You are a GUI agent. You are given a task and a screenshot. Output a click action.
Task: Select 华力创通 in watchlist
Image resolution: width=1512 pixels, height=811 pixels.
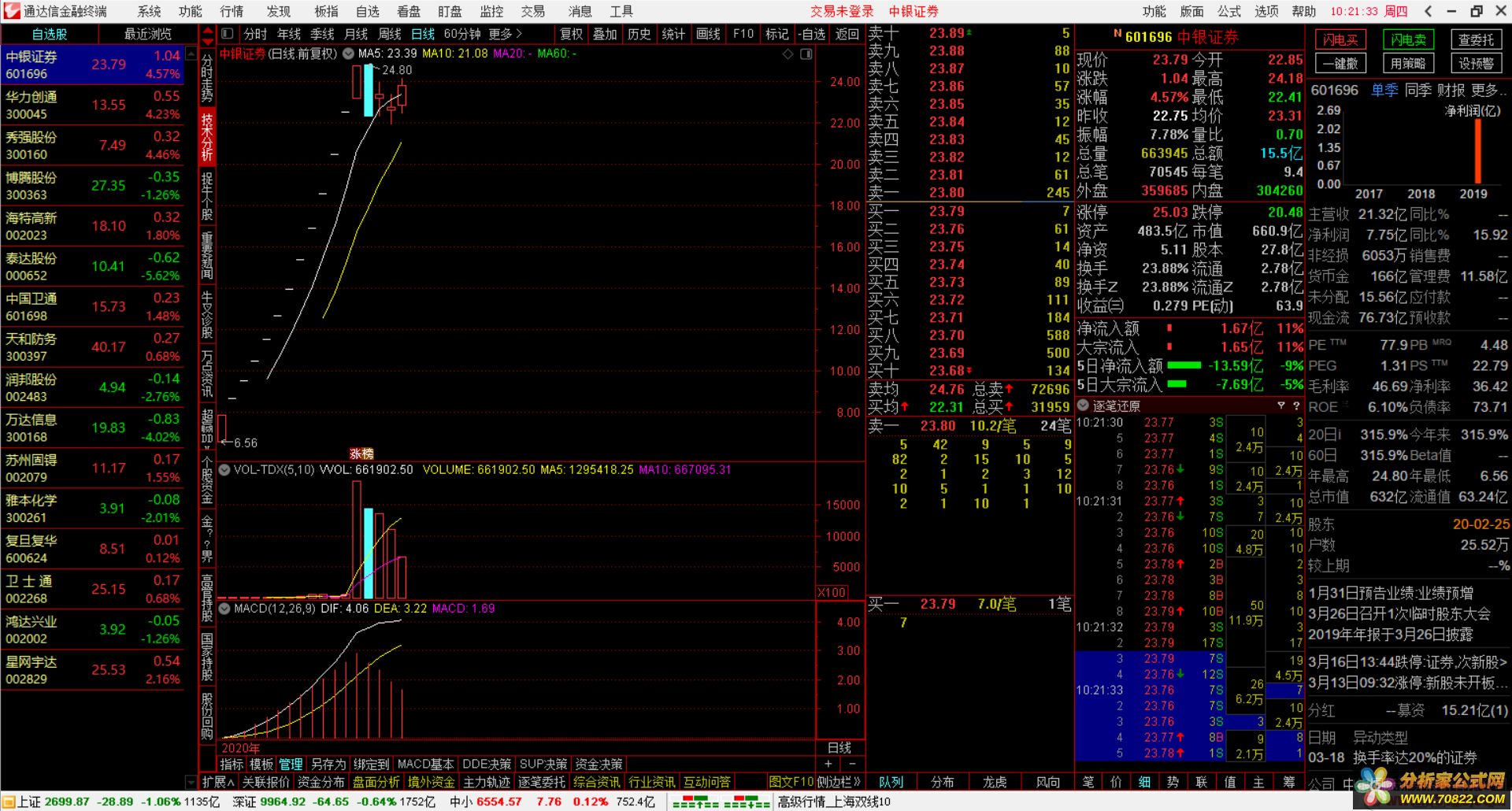pyautogui.click(x=92, y=105)
